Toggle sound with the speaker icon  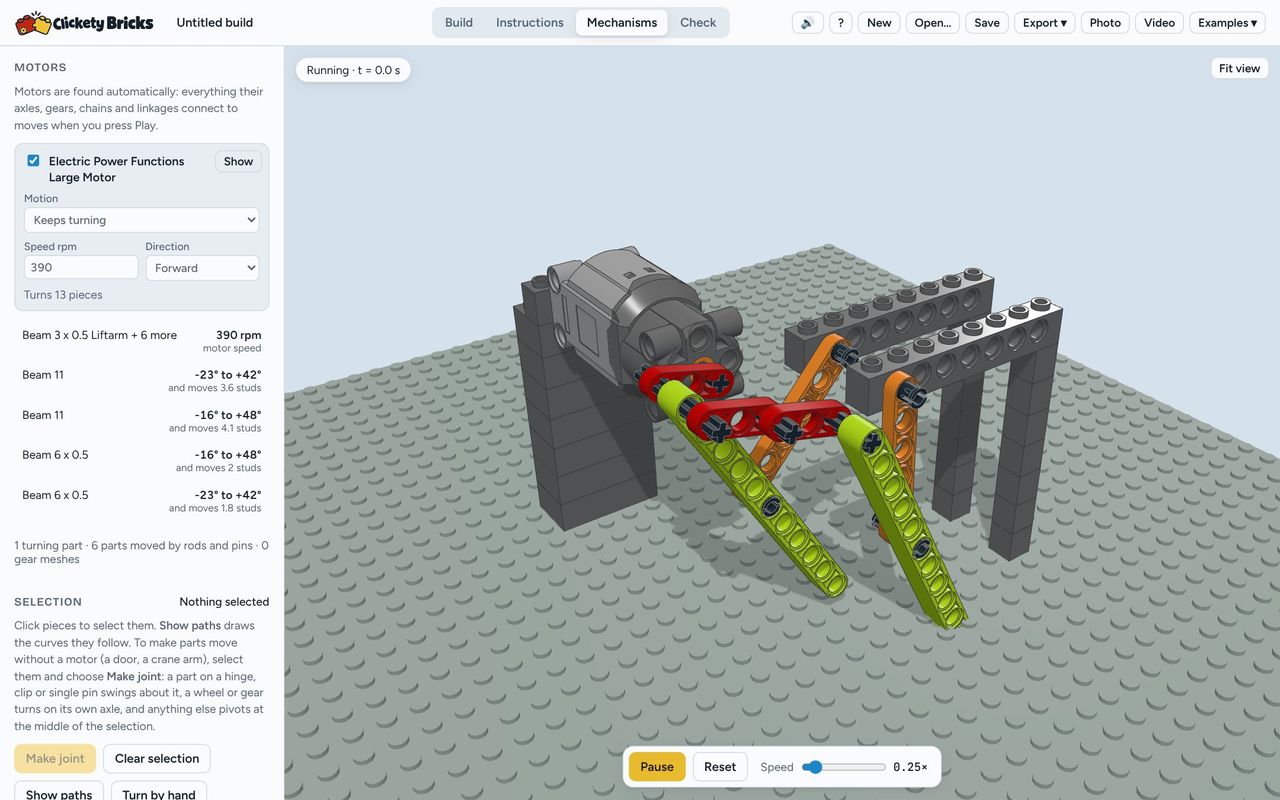pos(808,23)
